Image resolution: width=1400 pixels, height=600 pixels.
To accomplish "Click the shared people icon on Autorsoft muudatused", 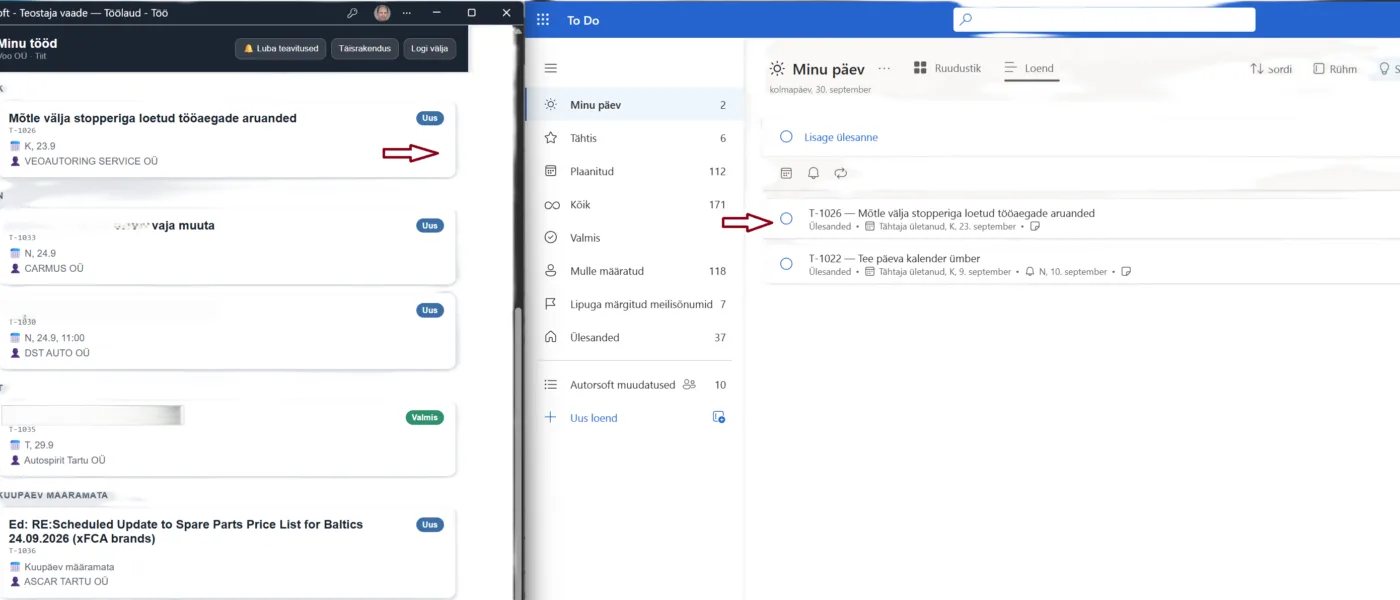I will coord(688,384).
